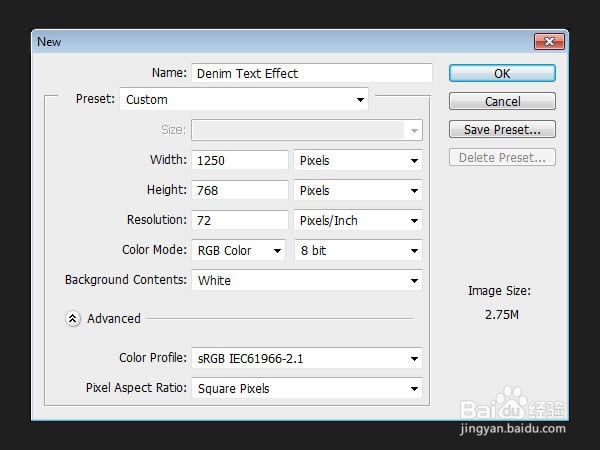
Task: Click the Background Contents label
Action: point(126,280)
